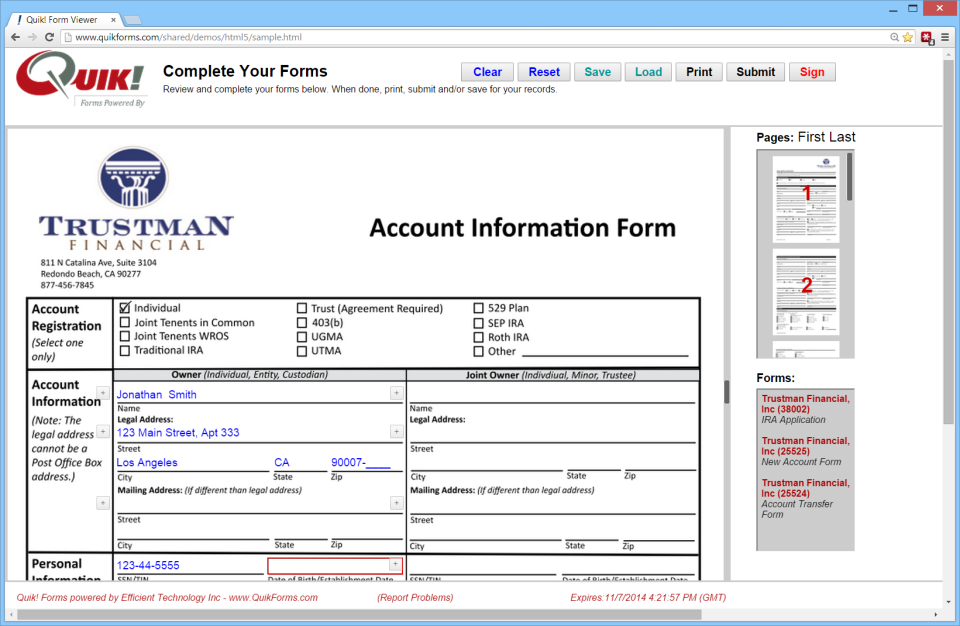This screenshot has width=960, height=626.
Task: Open the zoom magnifier icon in address bar
Action: (894, 37)
